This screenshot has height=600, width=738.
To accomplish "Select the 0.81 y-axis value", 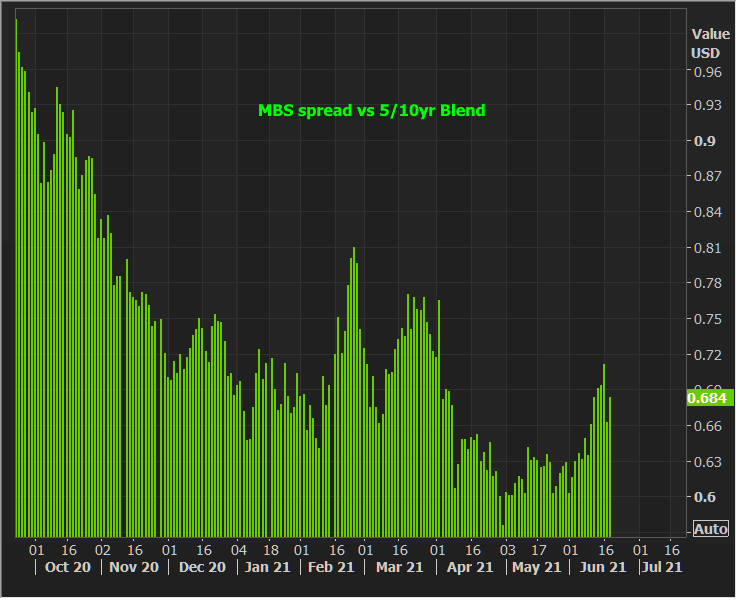I will pyautogui.click(x=708, y=248).
